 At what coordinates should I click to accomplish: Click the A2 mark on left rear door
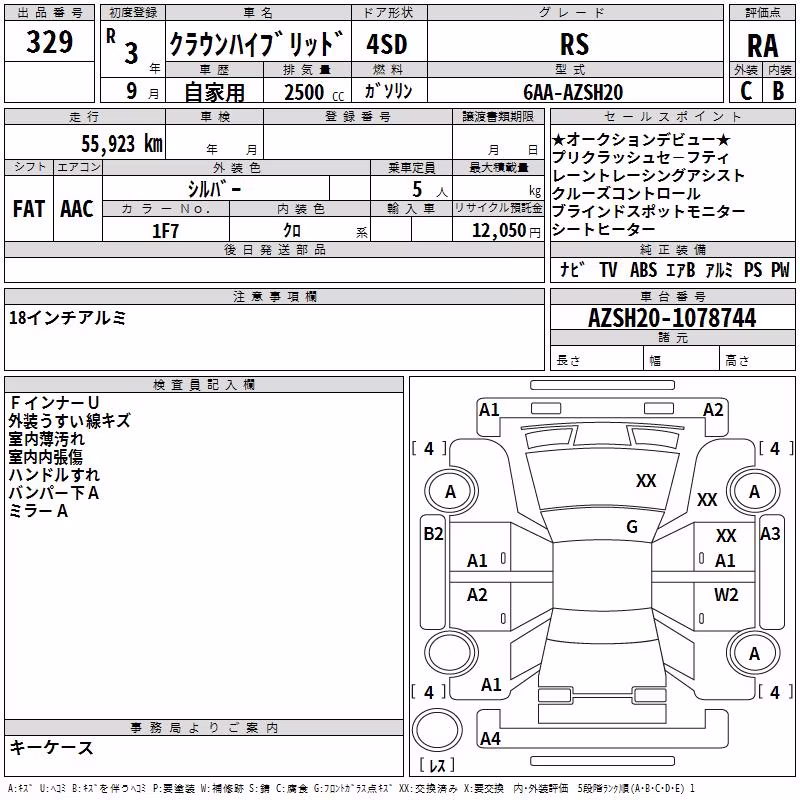pyautogui.click(x=477, y=594)
